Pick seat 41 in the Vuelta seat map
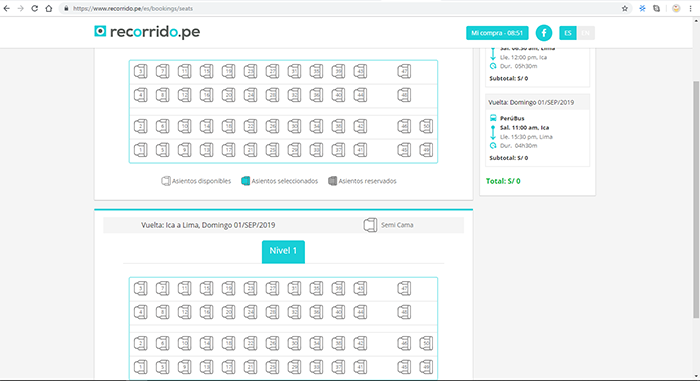700x381 pixels. (360, 367)
